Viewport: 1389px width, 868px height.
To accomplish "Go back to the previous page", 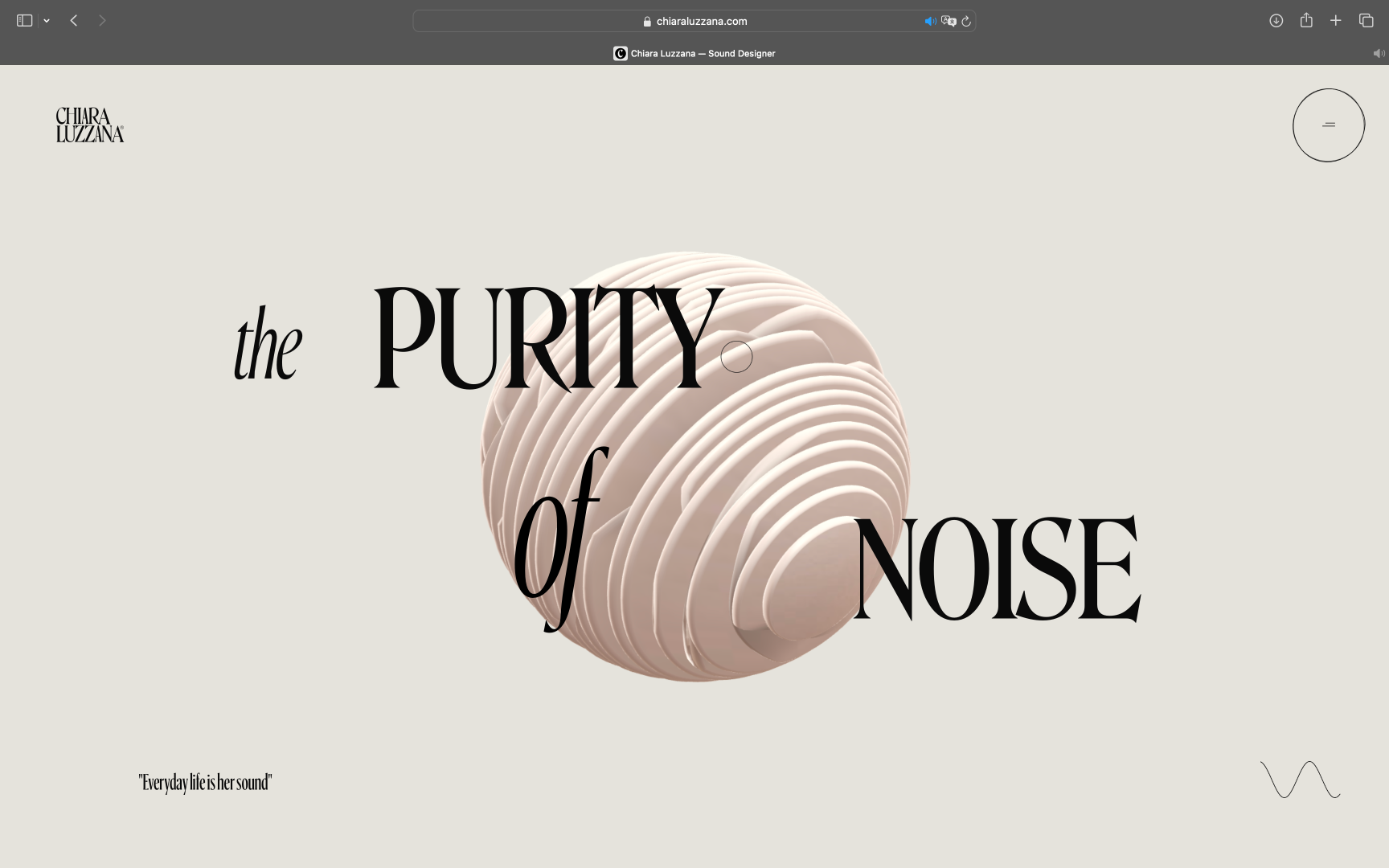I will pyautogui.click(x=74, y=21).
